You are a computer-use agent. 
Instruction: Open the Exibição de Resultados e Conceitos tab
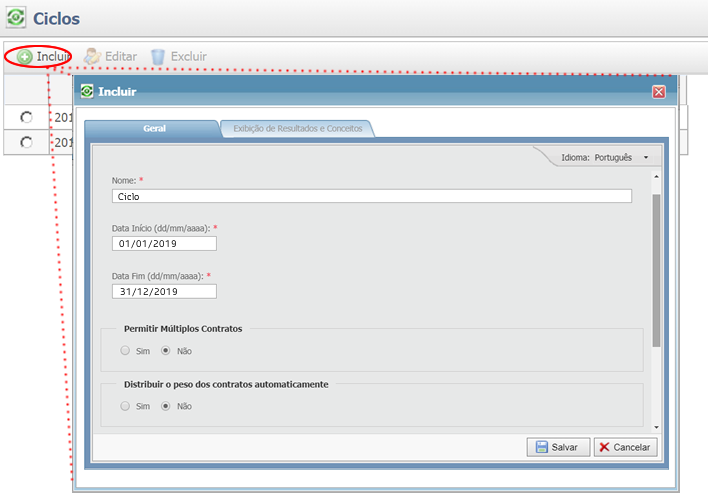pyautogui.click(x=298, y=129)
